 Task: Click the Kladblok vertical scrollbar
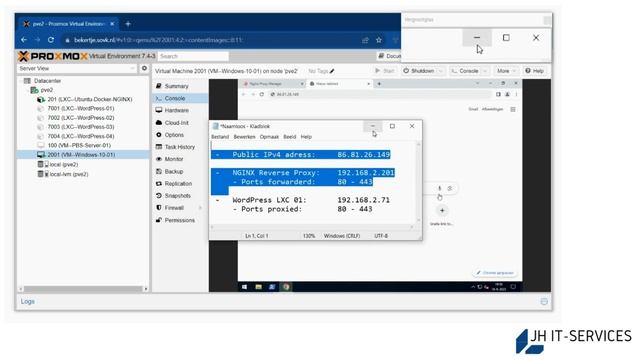point(418,182)
